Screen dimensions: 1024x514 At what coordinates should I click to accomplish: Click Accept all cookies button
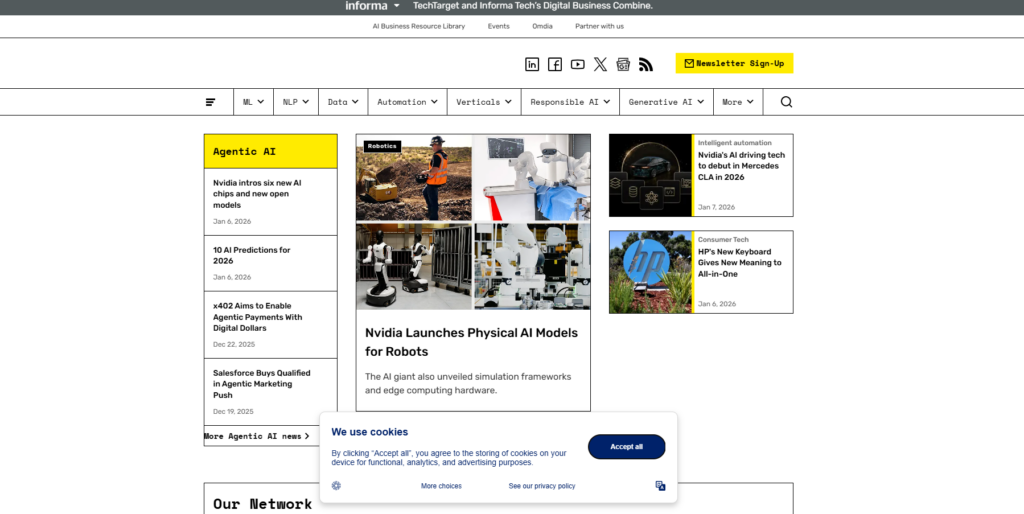(626, 447)
